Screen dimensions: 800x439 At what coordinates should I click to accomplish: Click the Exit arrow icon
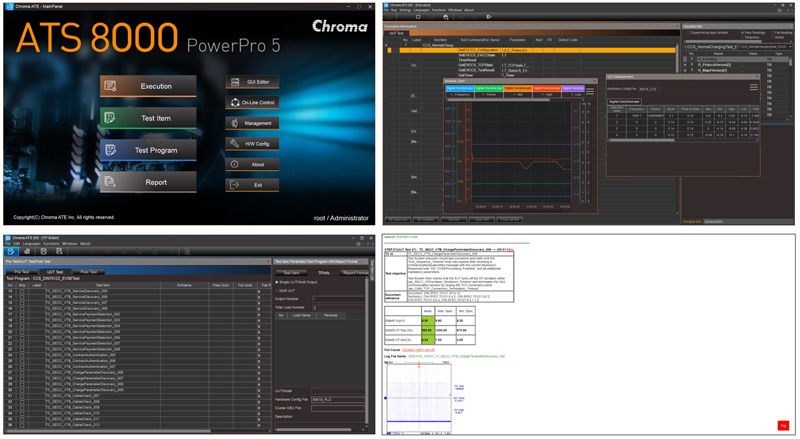click(233, 185)
